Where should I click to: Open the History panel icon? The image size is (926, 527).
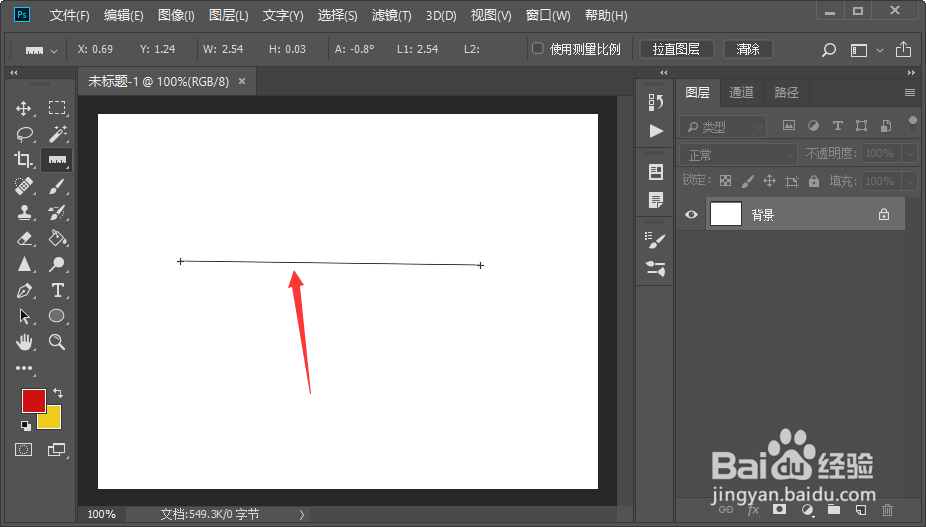point(656,102)
